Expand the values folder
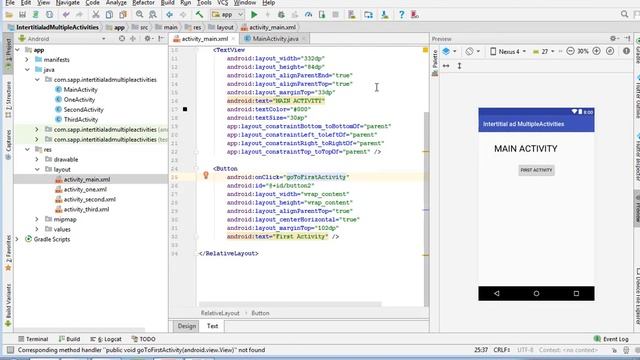Screen dimensions: 640x360 tap(37, 229)
